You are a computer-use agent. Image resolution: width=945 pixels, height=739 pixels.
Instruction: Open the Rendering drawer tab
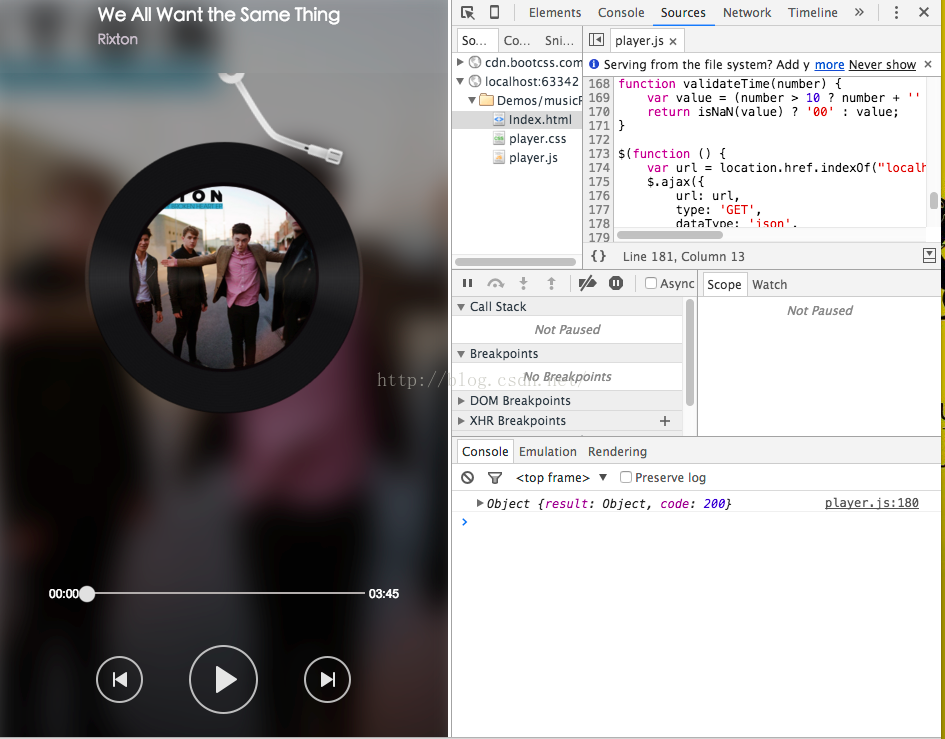coord(617,451)
